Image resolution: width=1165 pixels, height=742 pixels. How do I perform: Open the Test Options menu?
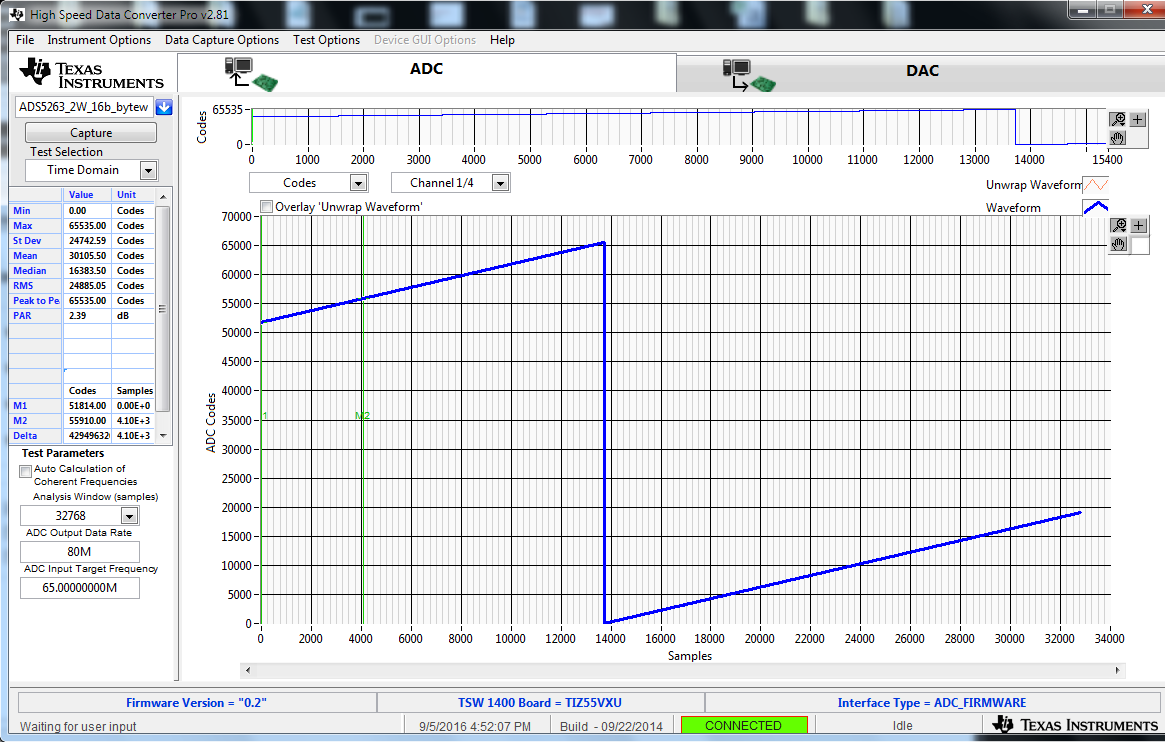pyautogui.click(x=326, y=40)
